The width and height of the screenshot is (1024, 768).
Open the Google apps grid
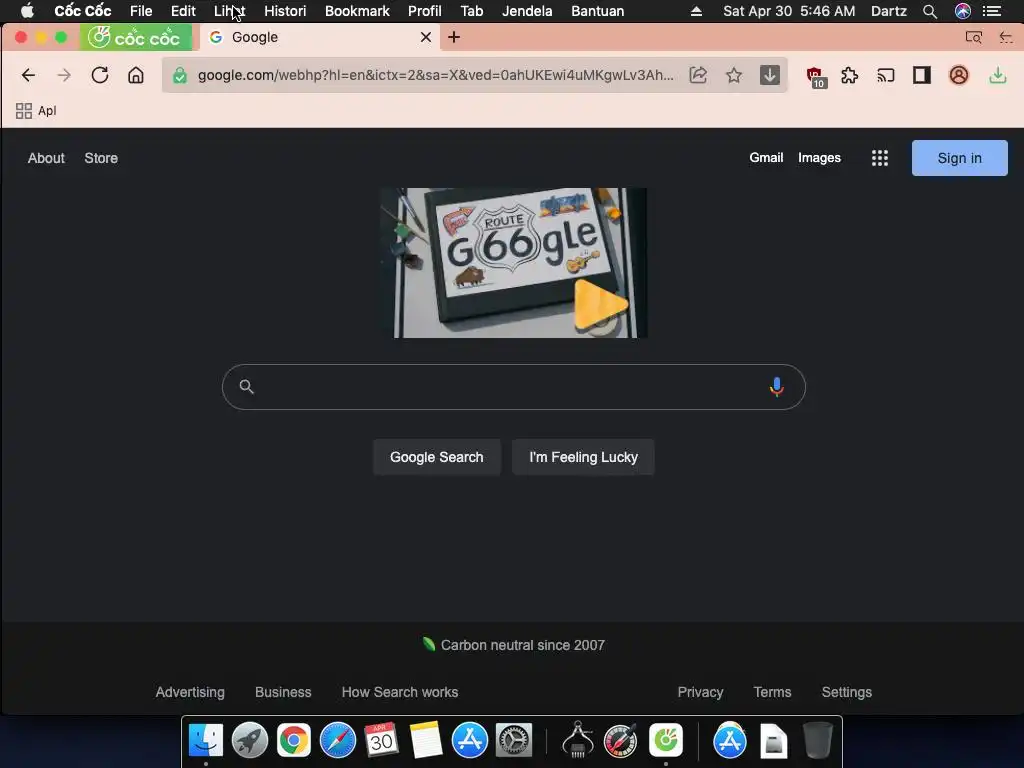pyautogui.click(x=880, y=158)
